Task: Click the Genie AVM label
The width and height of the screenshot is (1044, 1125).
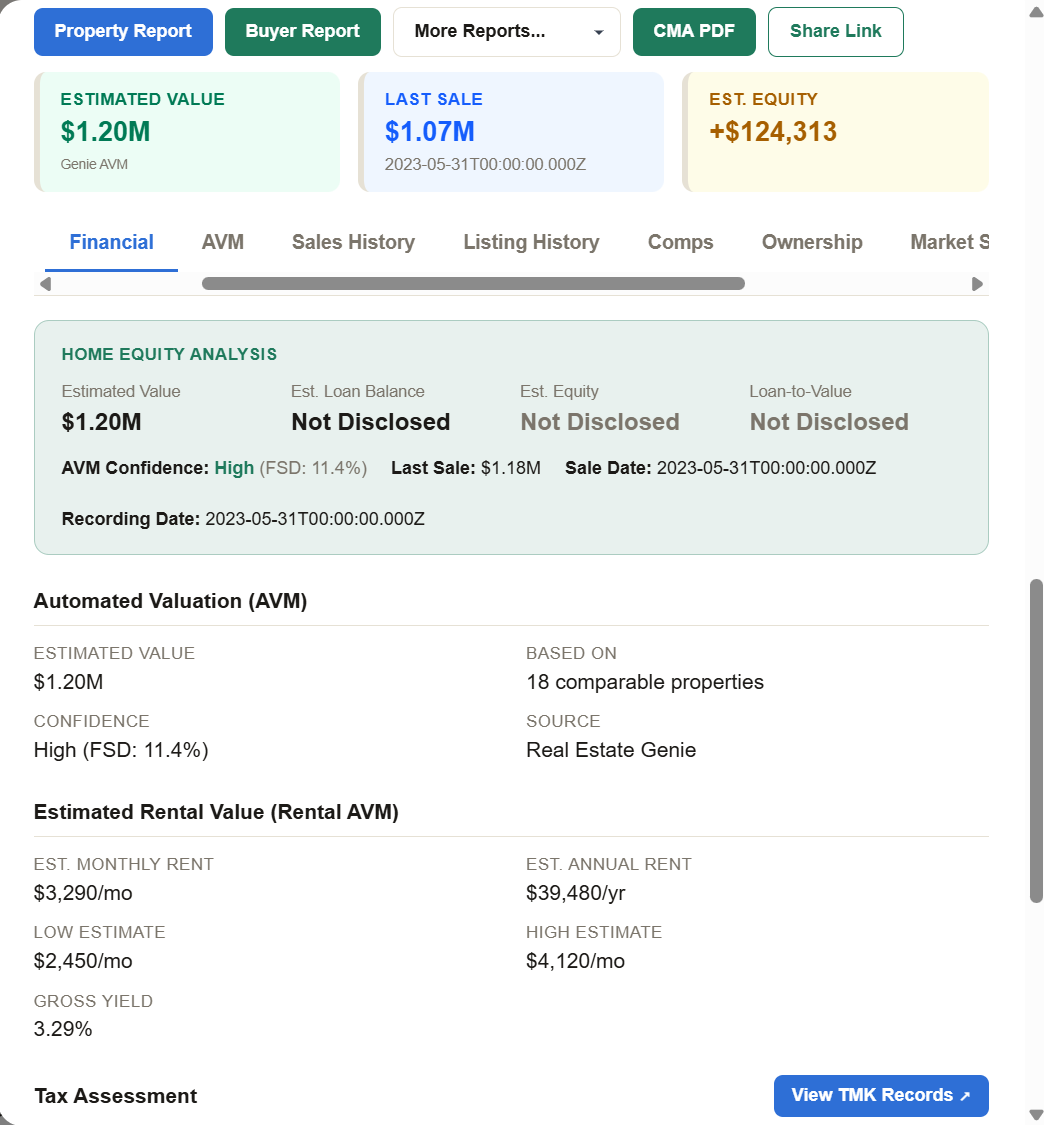Action: coord(94,164)
